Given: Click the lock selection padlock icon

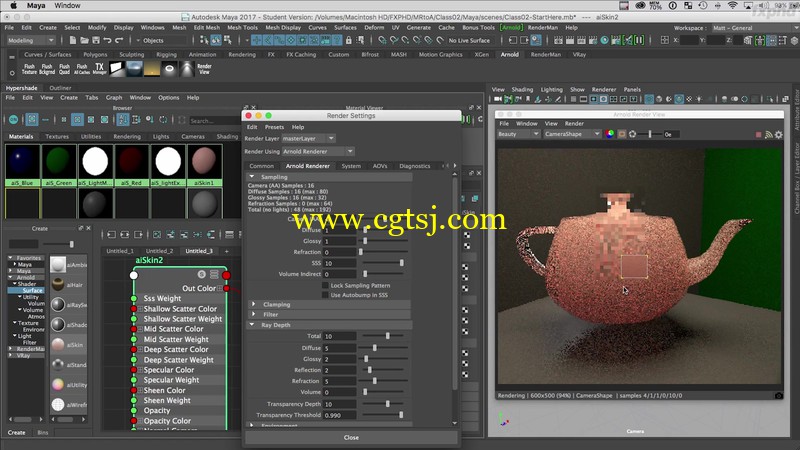Looking at the screenshot, I should [349, 40].
